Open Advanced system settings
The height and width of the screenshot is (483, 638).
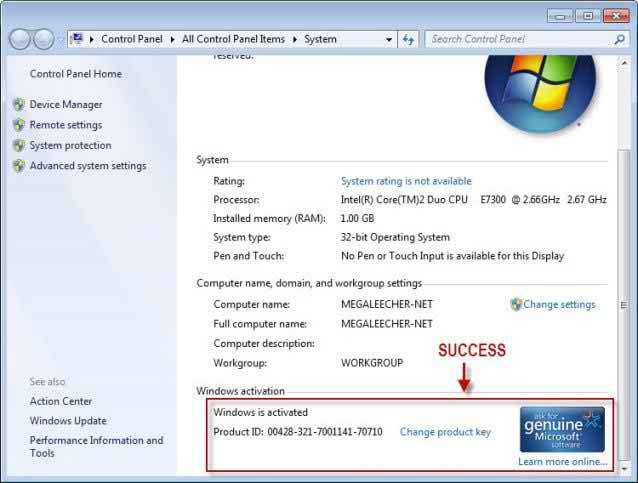[88, 166]
